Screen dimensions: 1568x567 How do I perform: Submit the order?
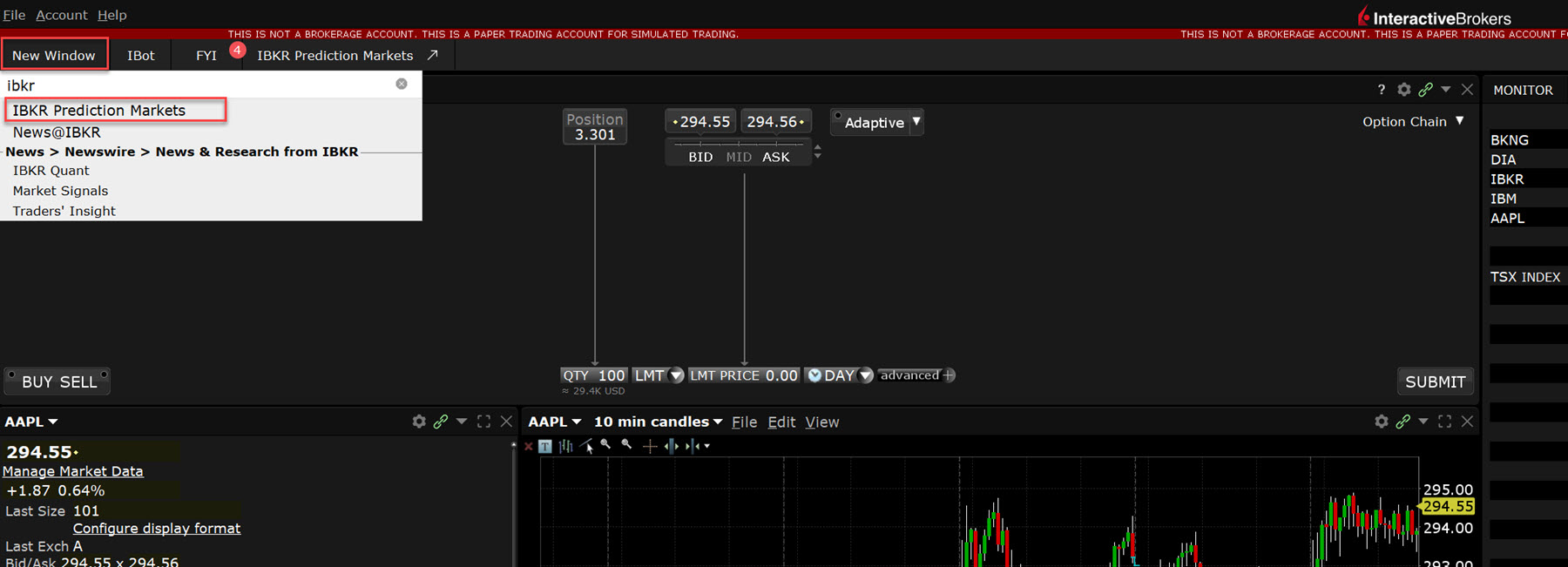1435,381
